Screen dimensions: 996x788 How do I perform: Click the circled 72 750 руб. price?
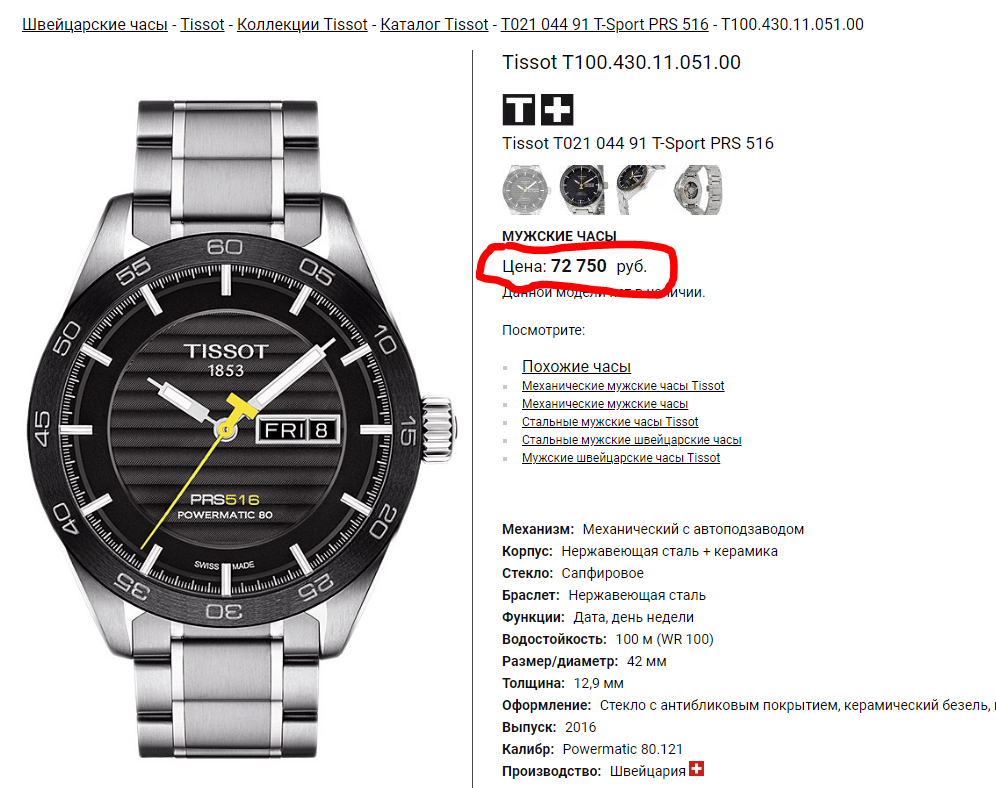coord(599,266)
